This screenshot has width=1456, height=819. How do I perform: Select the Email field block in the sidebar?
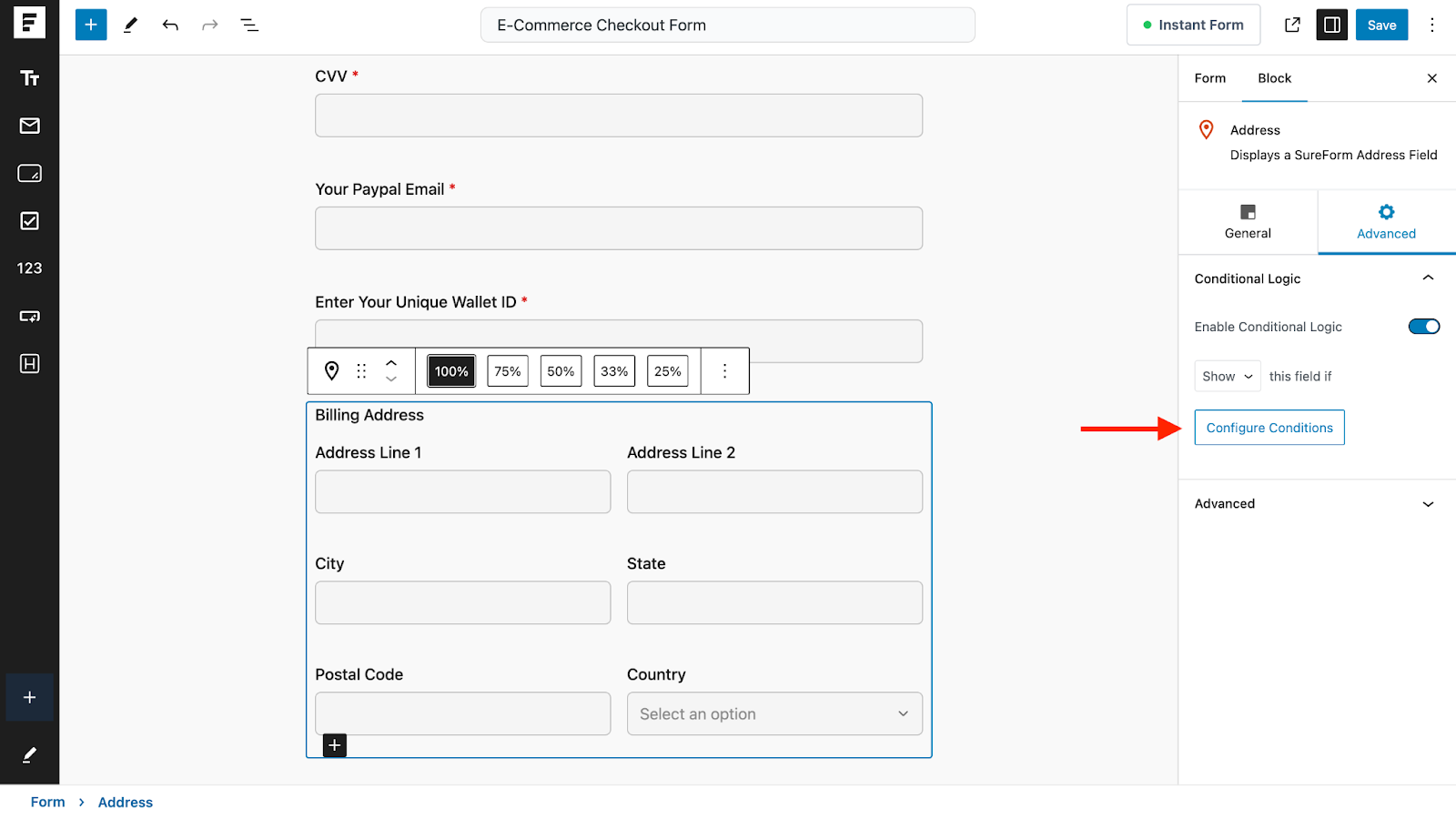(x=29, y=126)
